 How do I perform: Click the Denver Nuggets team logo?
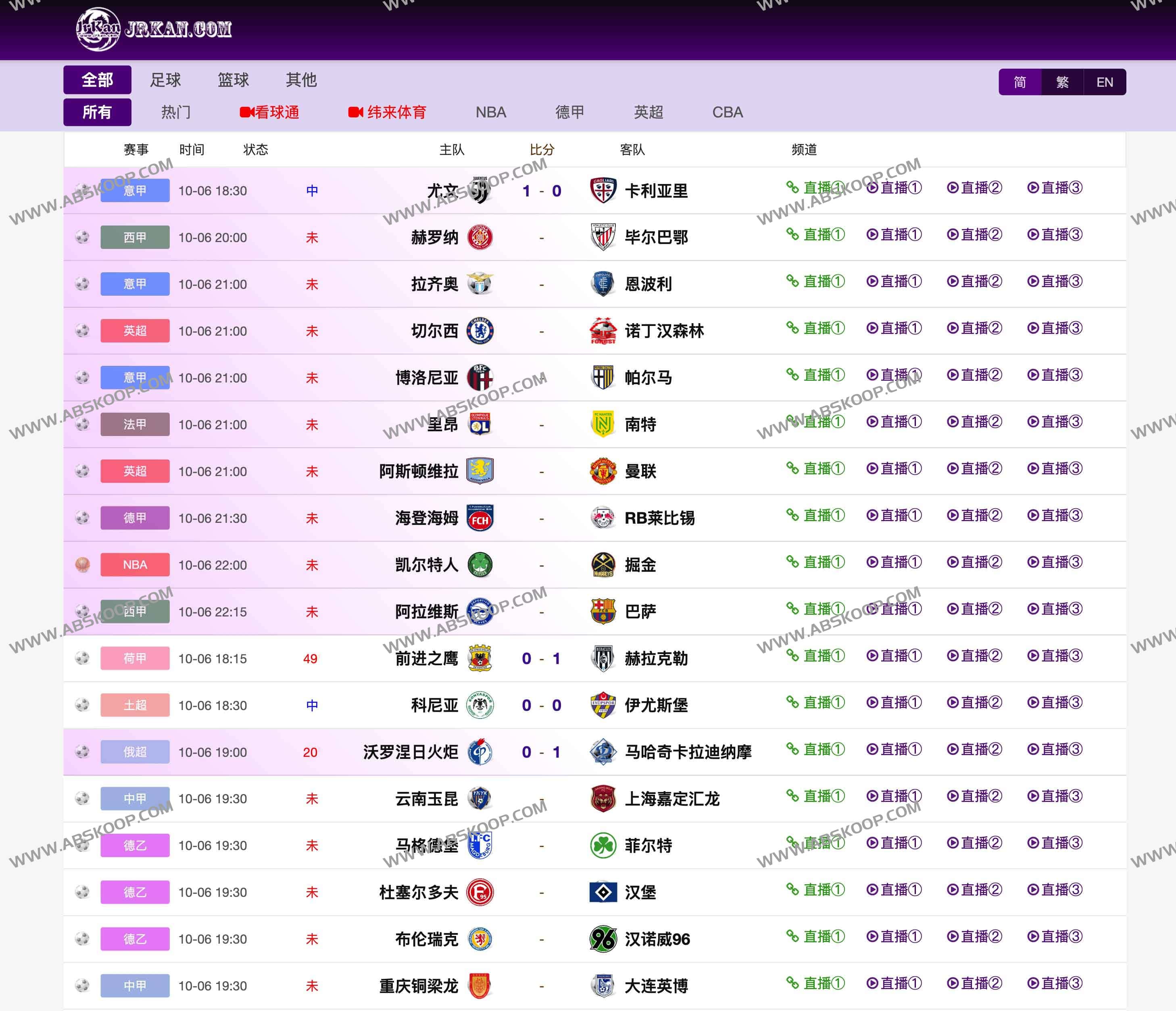pos(603,565)
